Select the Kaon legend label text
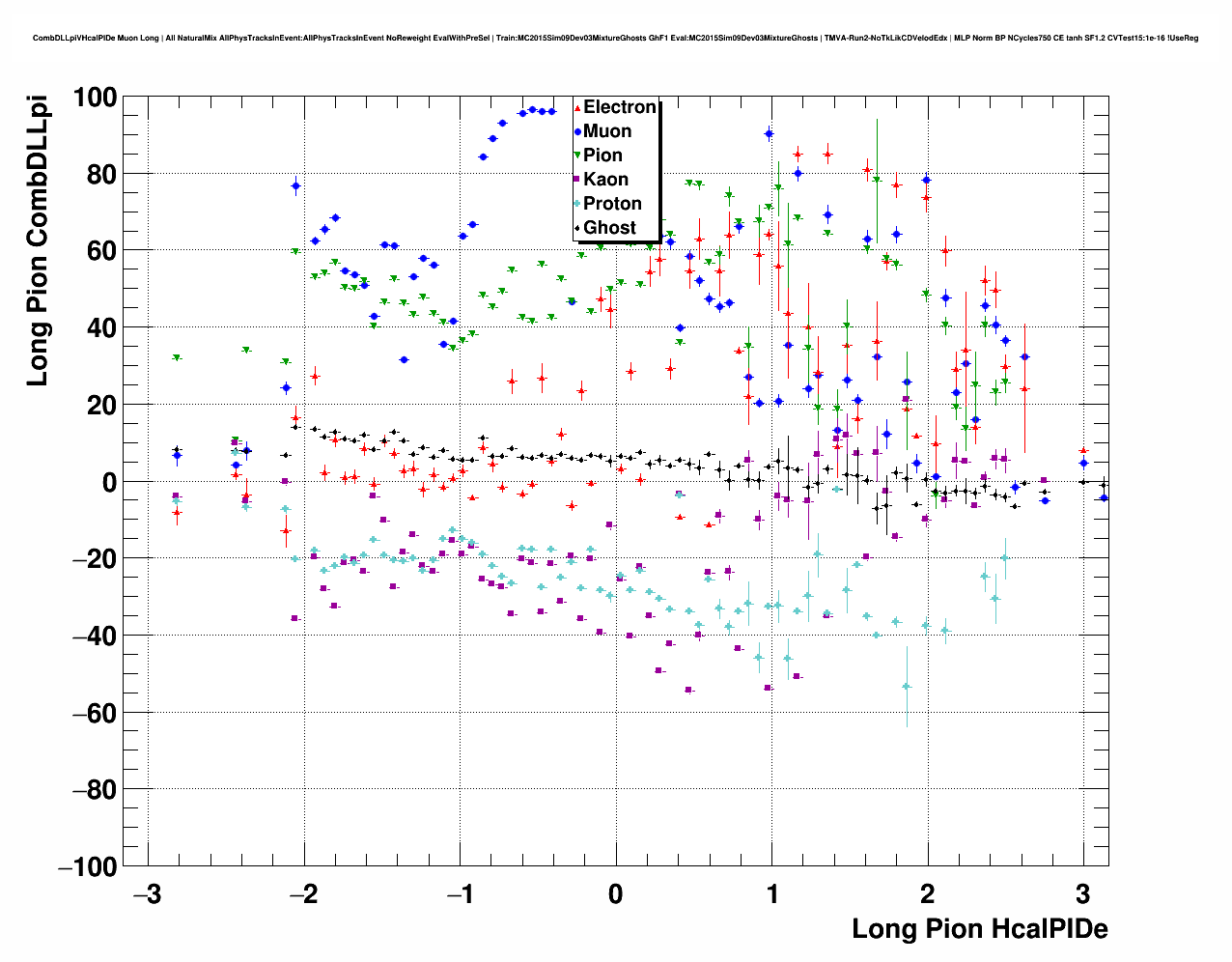The height and width of the screenshot is (962, 1232). [x=605, y=180]
